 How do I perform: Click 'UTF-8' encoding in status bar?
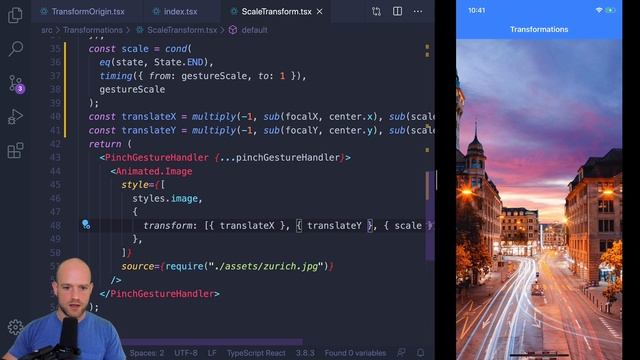[x=186, y=353]
